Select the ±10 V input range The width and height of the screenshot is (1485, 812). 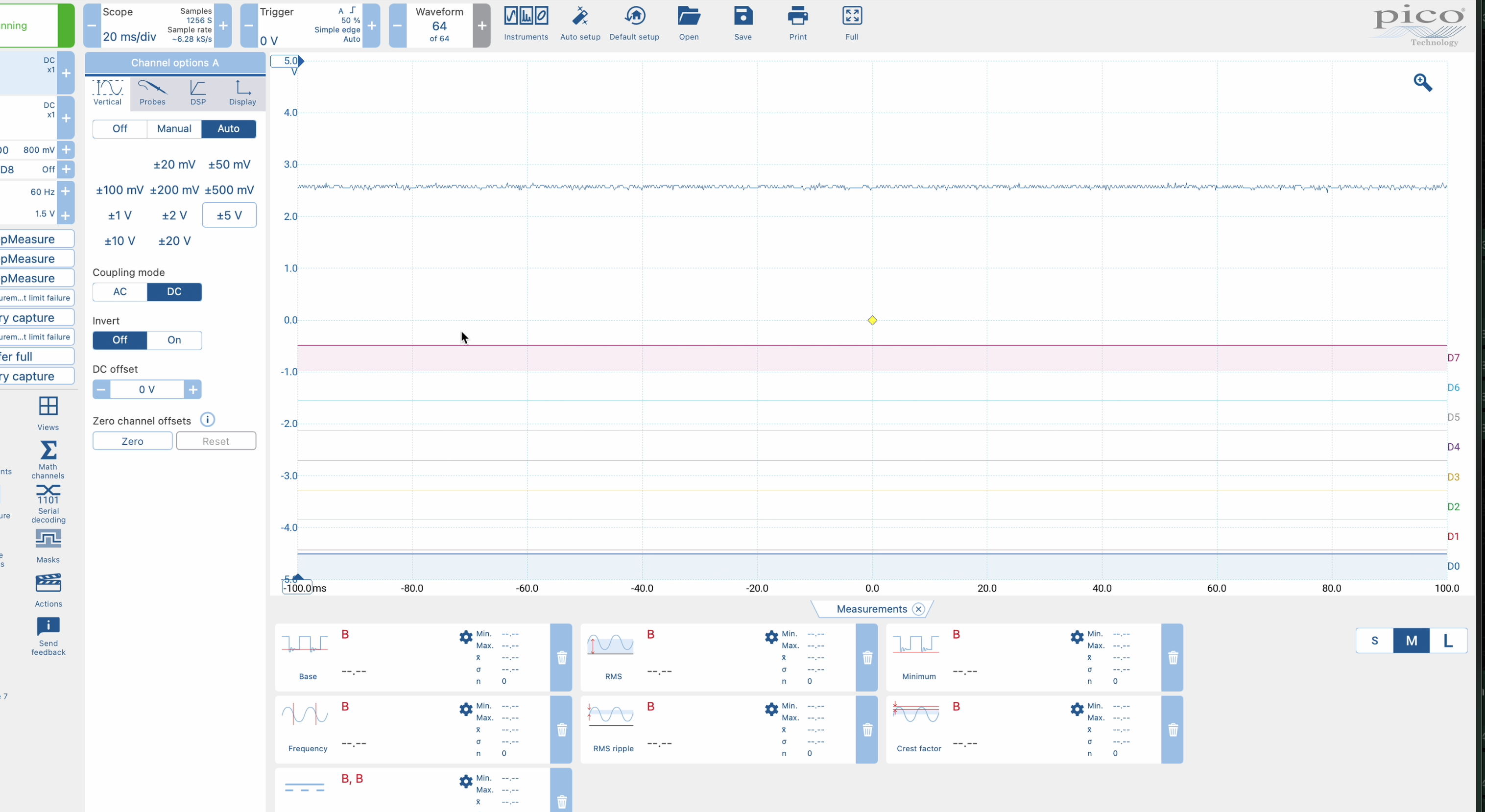pyautogui.click(x=120, y=241)
